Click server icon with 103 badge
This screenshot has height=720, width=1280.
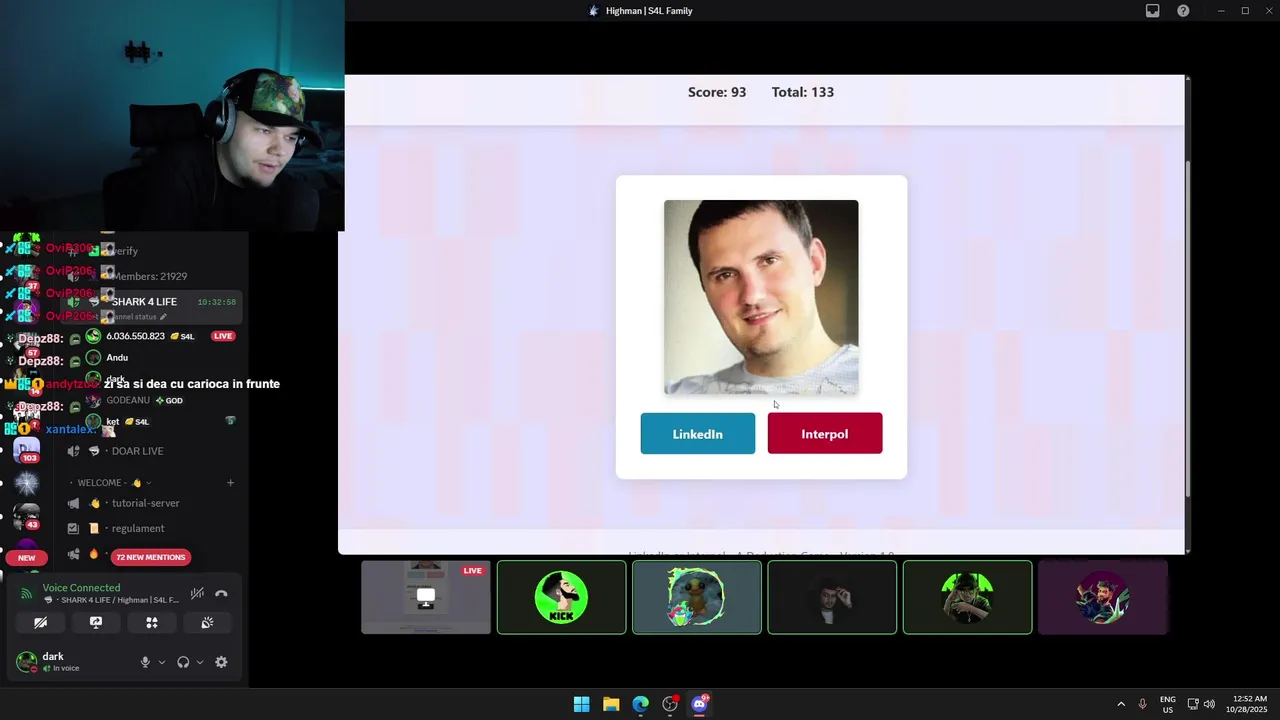(x=27, y=449)
